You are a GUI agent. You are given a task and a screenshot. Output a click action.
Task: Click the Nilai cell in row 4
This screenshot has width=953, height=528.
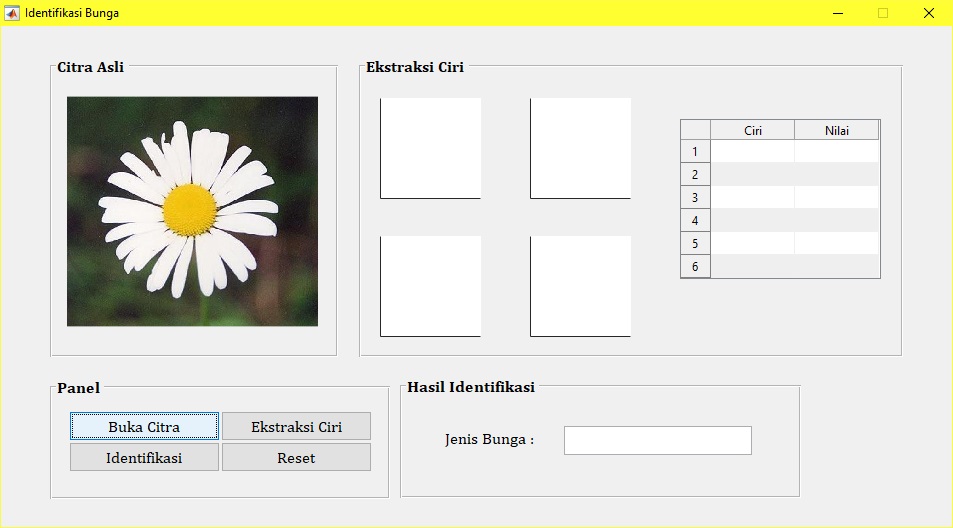coord(836,221)
